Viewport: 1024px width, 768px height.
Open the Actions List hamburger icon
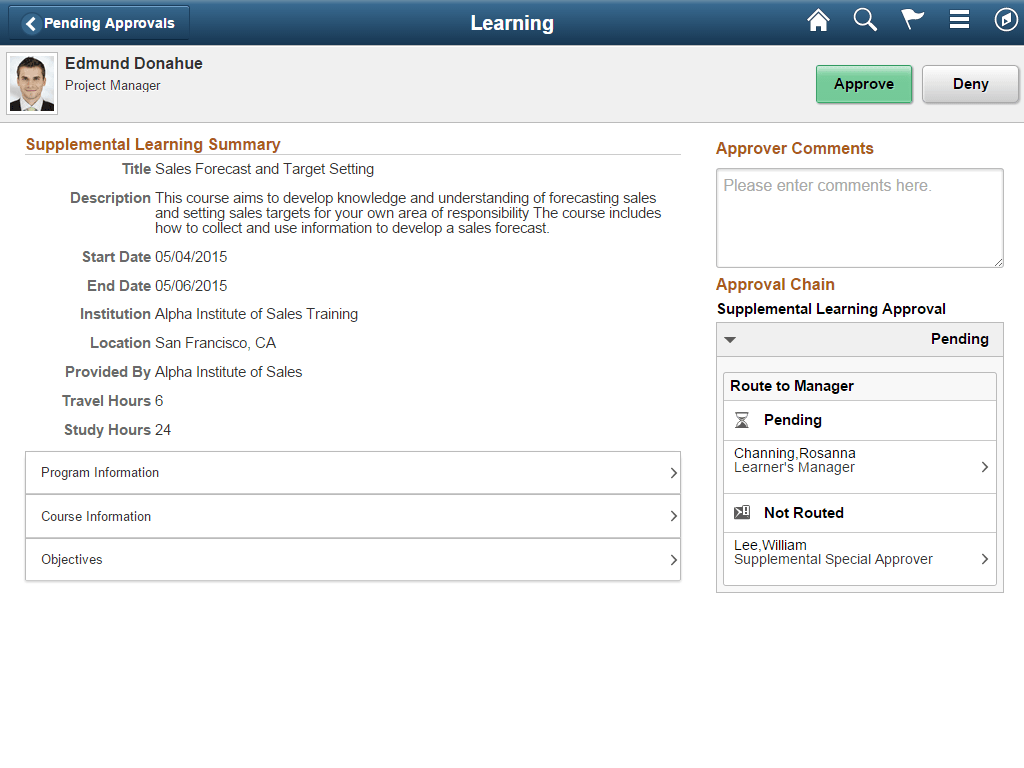click(x=959, y=19)
